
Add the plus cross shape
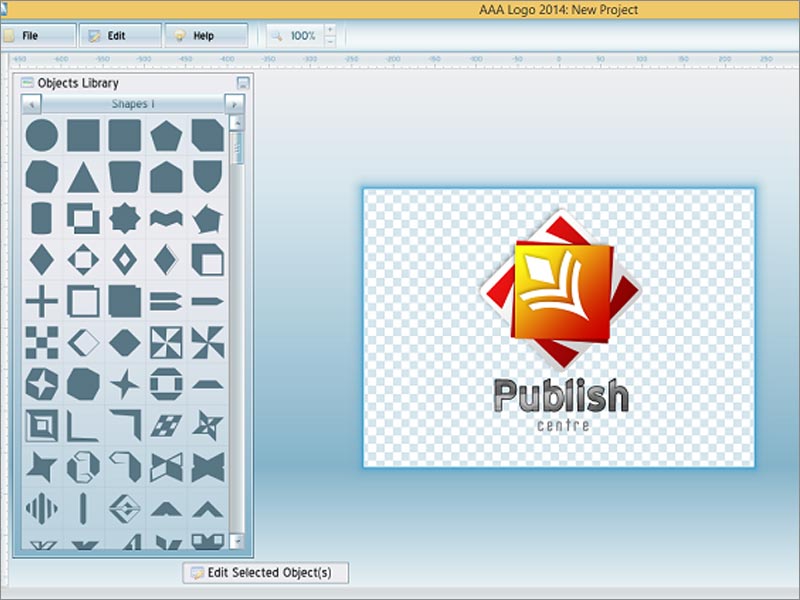tap(41, 300)
